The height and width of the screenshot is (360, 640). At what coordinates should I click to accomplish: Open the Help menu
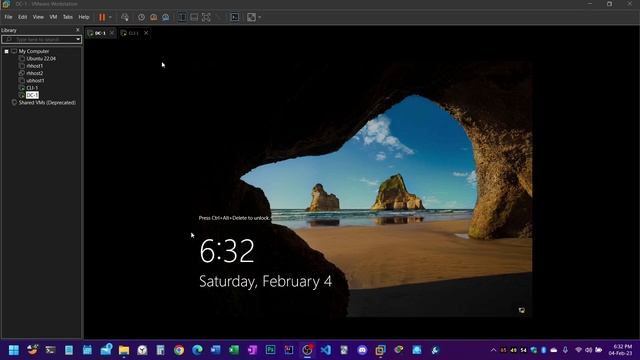(x=84, y=17)
